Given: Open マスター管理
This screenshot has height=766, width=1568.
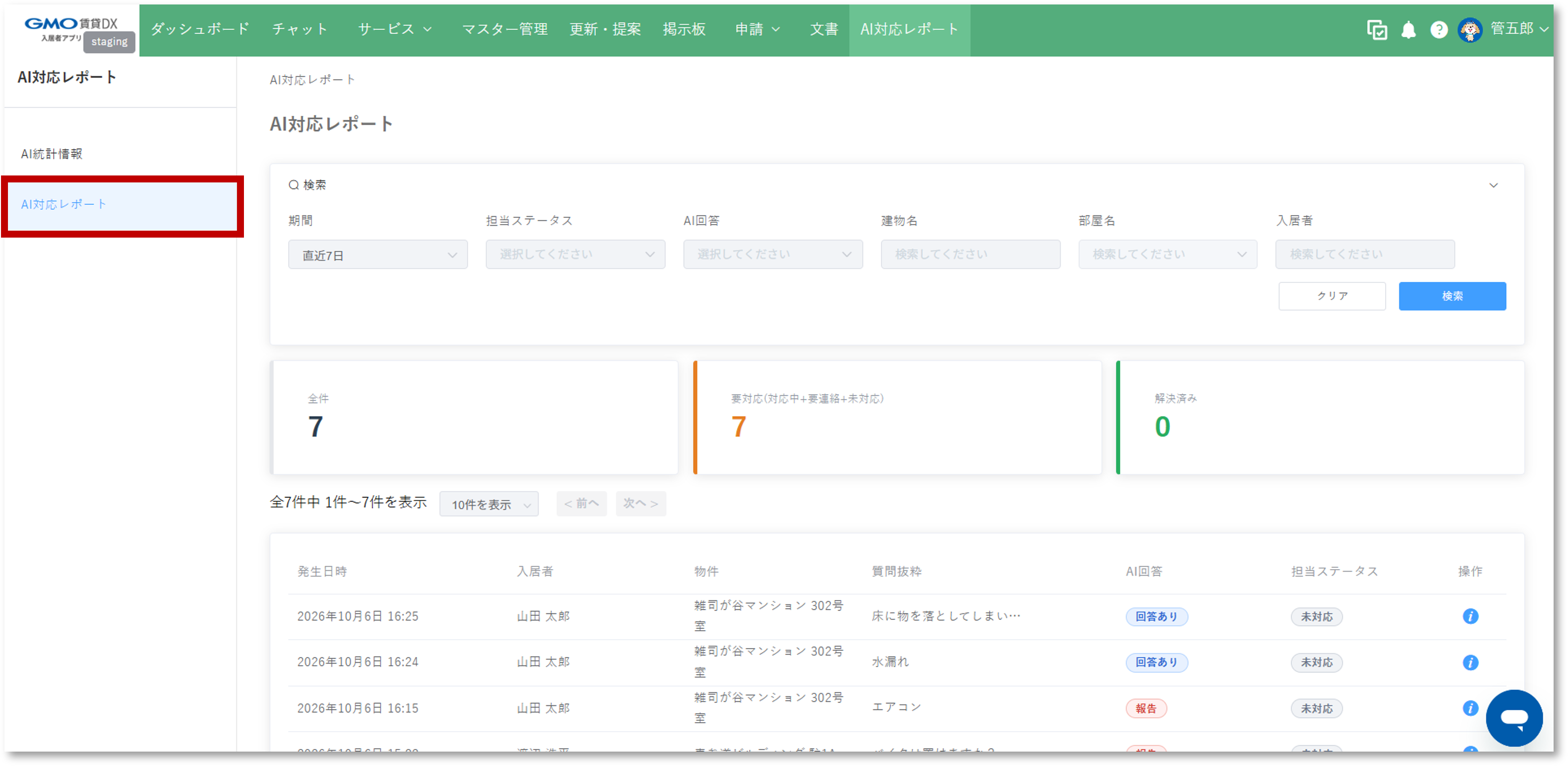Looking at the screenshot, I should click(x=505, y=29).
